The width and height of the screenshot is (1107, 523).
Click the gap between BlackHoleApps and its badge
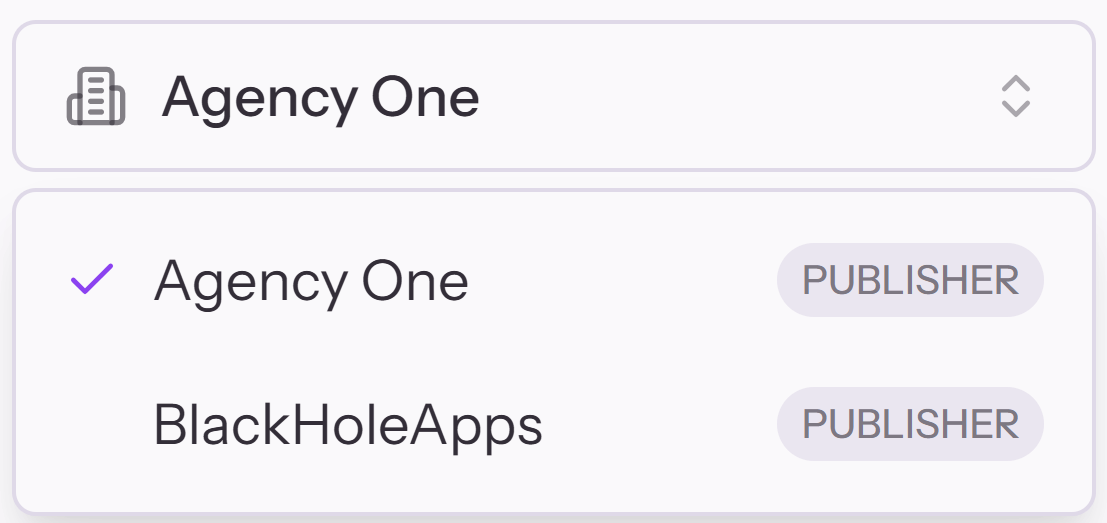pos(660,425)
